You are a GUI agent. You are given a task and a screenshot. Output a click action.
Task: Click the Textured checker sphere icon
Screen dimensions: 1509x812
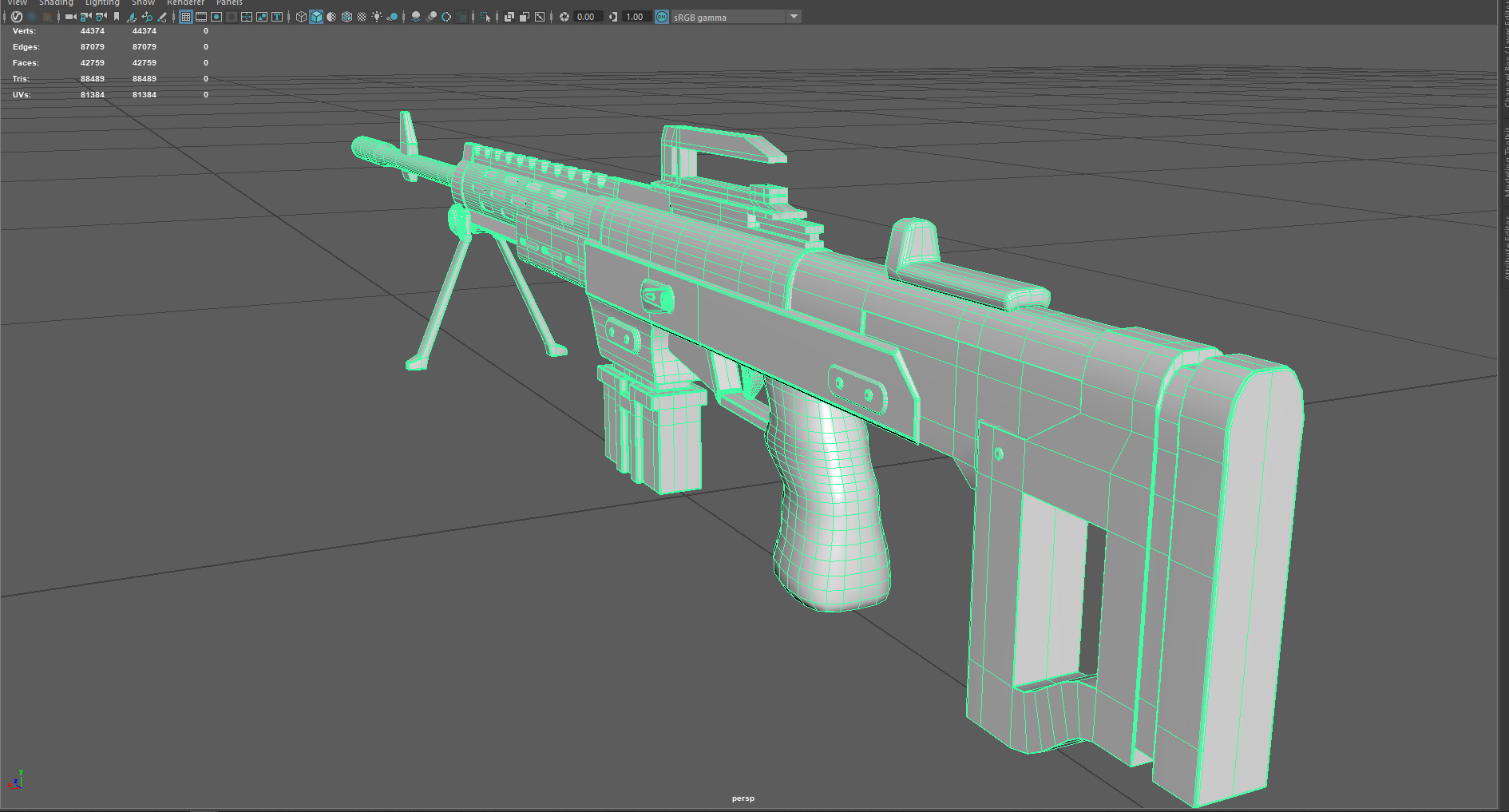[x=362, y=17]
